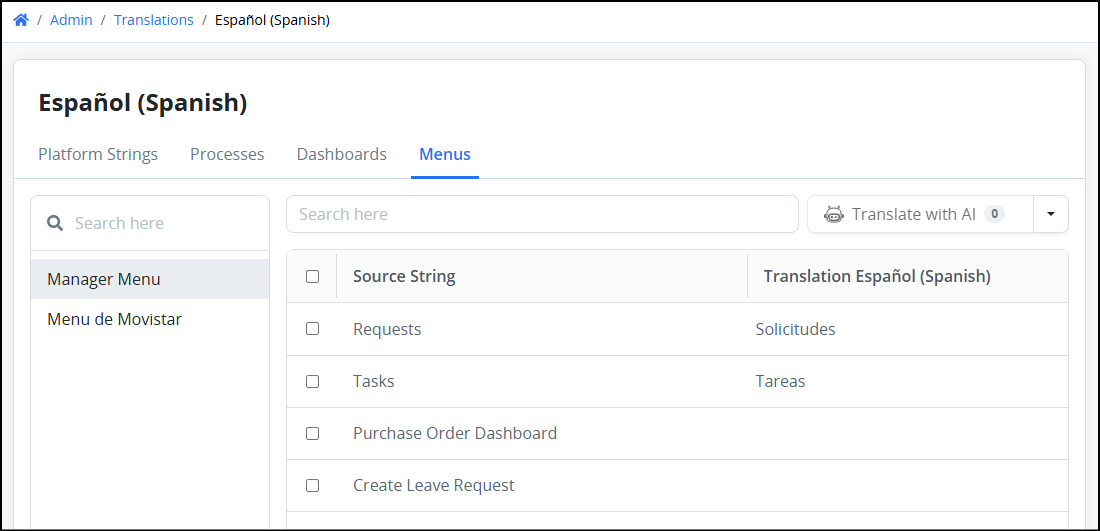This screenshot has height=531, width=1100.
Task: Check the Requests row checkbox
Action: coord(312,328)
